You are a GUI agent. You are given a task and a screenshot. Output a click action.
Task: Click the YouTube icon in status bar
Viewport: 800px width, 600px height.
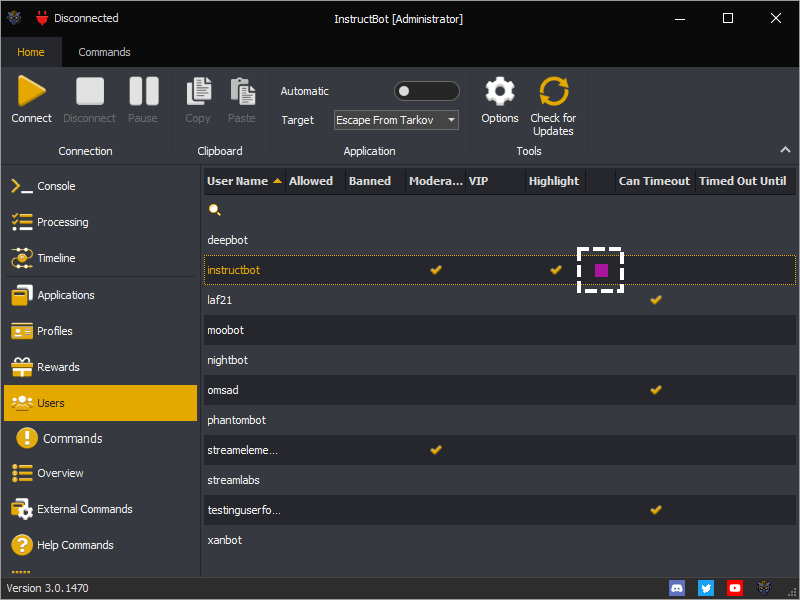pos(735,588)
